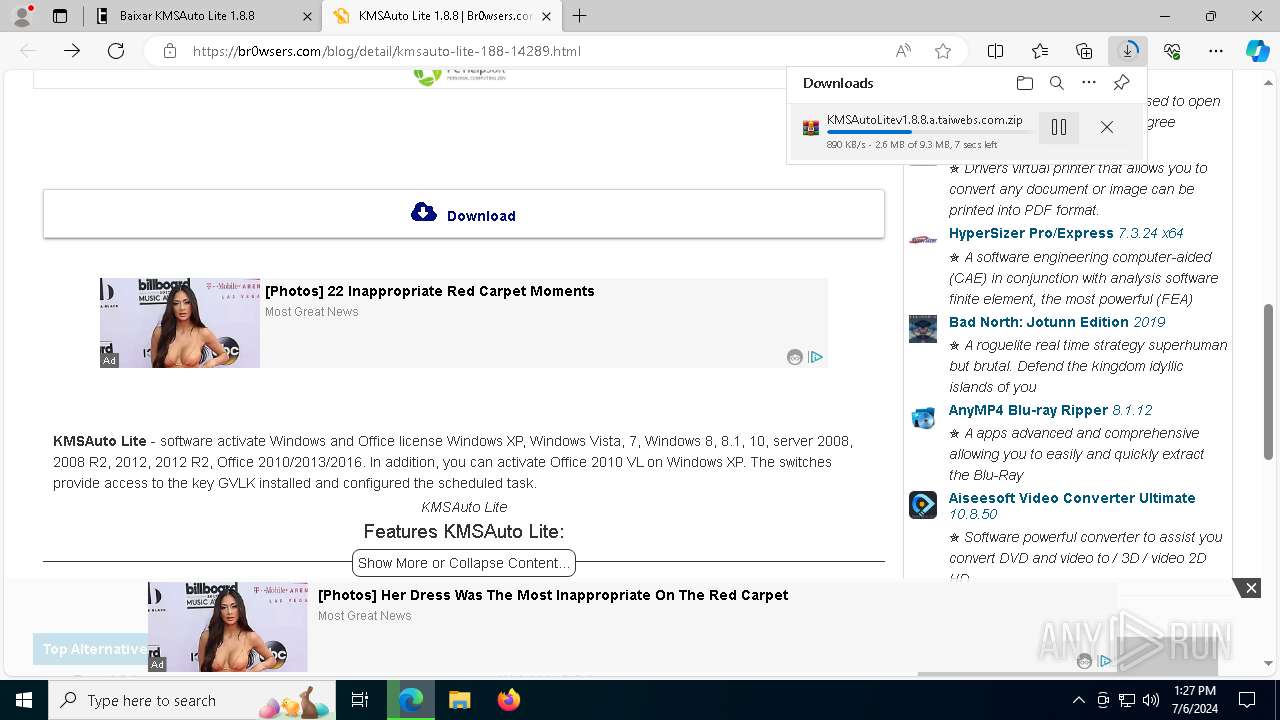Open the volume control in tray
The image size is (1280, 720).
[x=1150, y=700]
